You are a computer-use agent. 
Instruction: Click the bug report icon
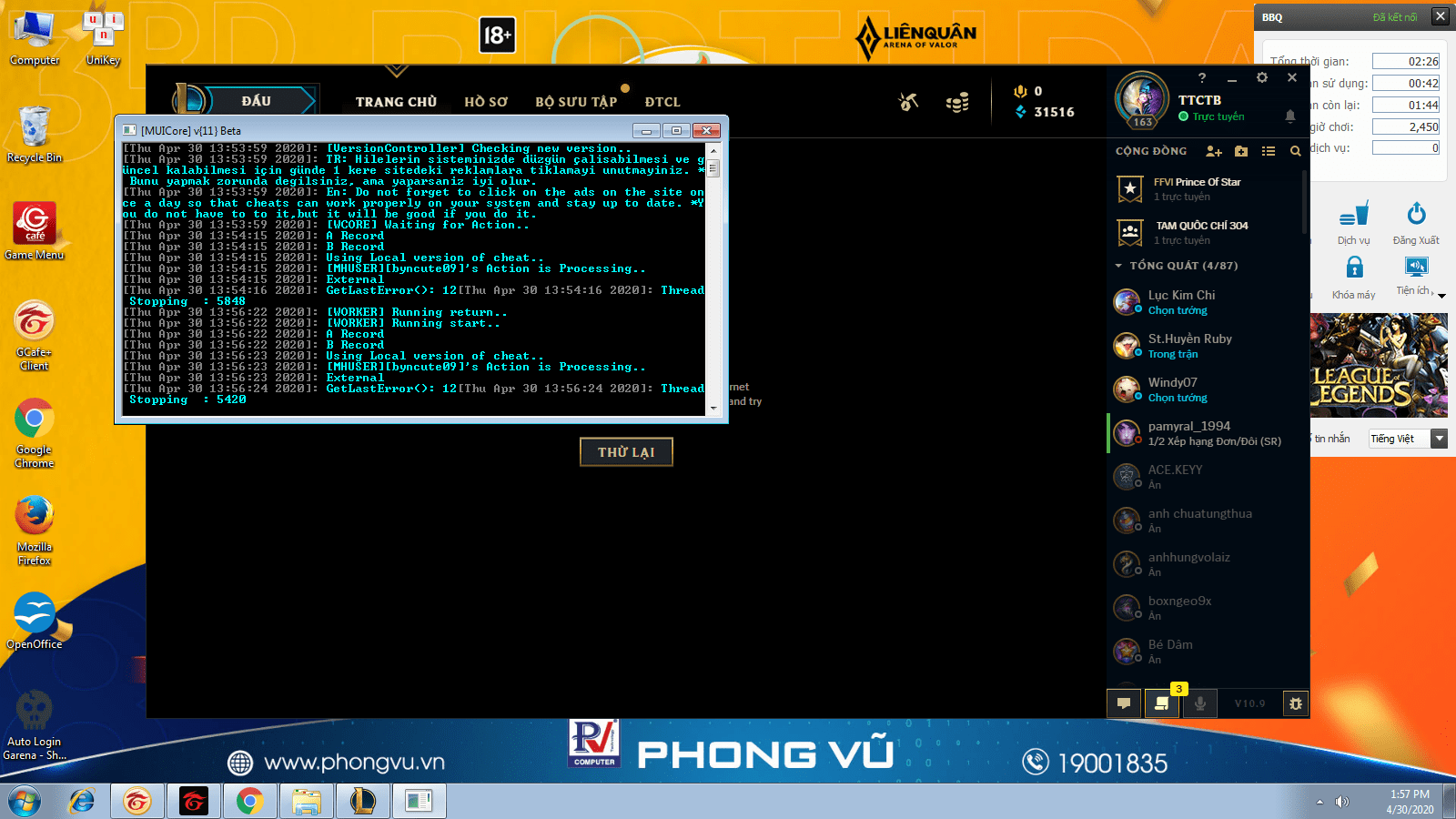[1296, 703]
